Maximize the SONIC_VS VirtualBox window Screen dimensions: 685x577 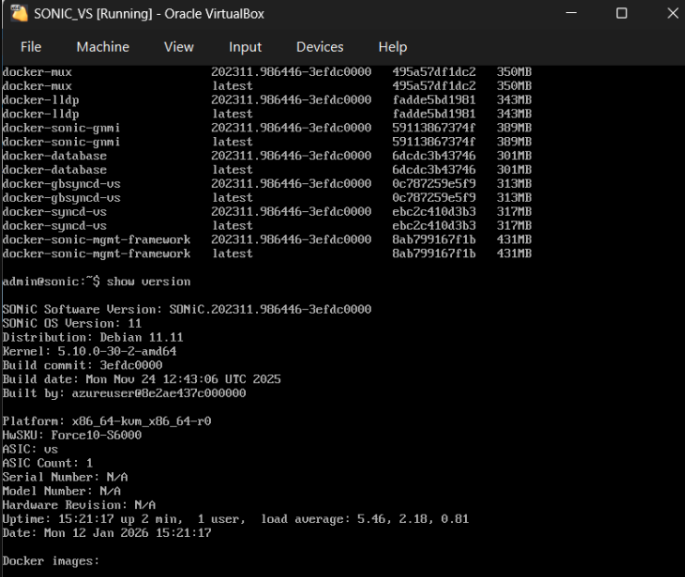[621, 13]
